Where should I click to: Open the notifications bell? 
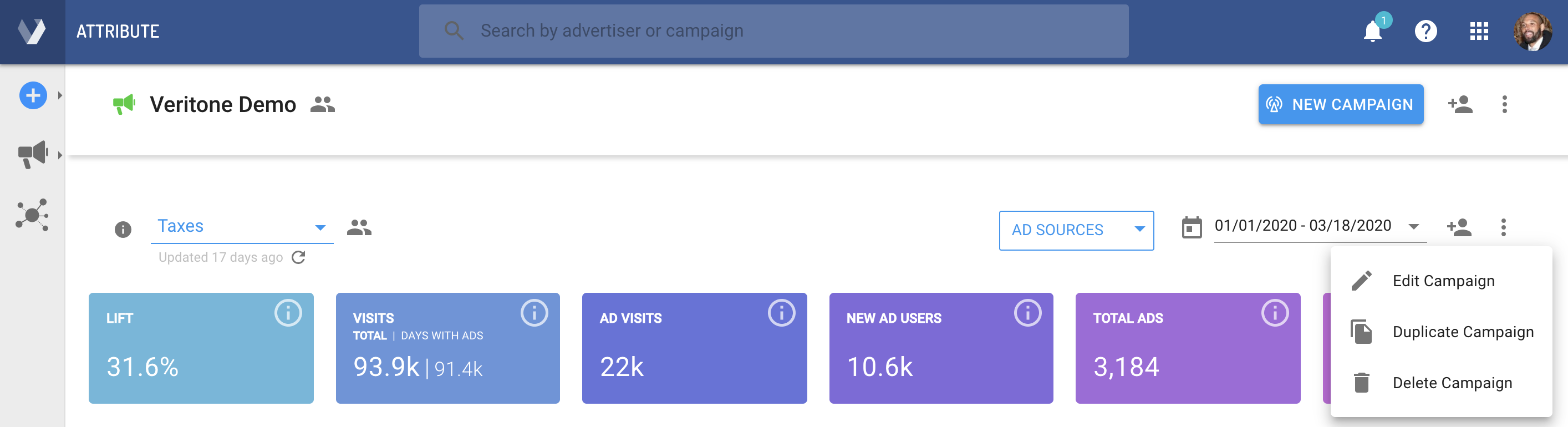point(1372,31)
